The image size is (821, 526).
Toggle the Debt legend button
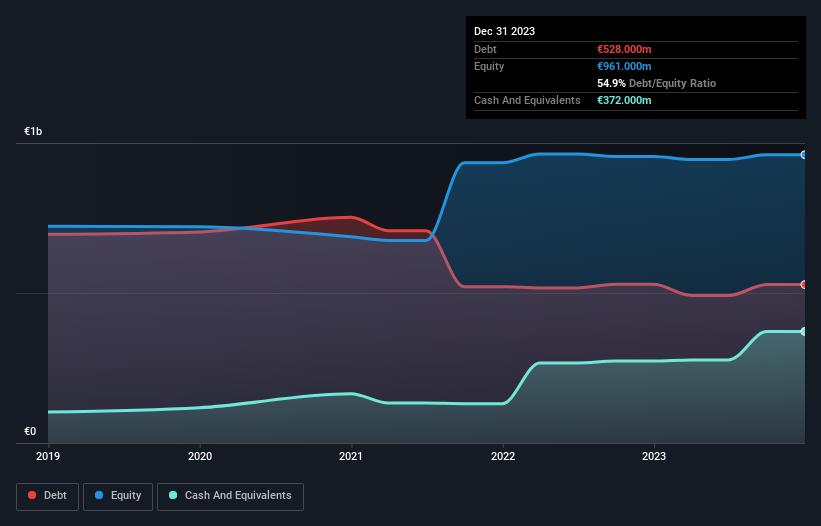[x=48, y=496]
